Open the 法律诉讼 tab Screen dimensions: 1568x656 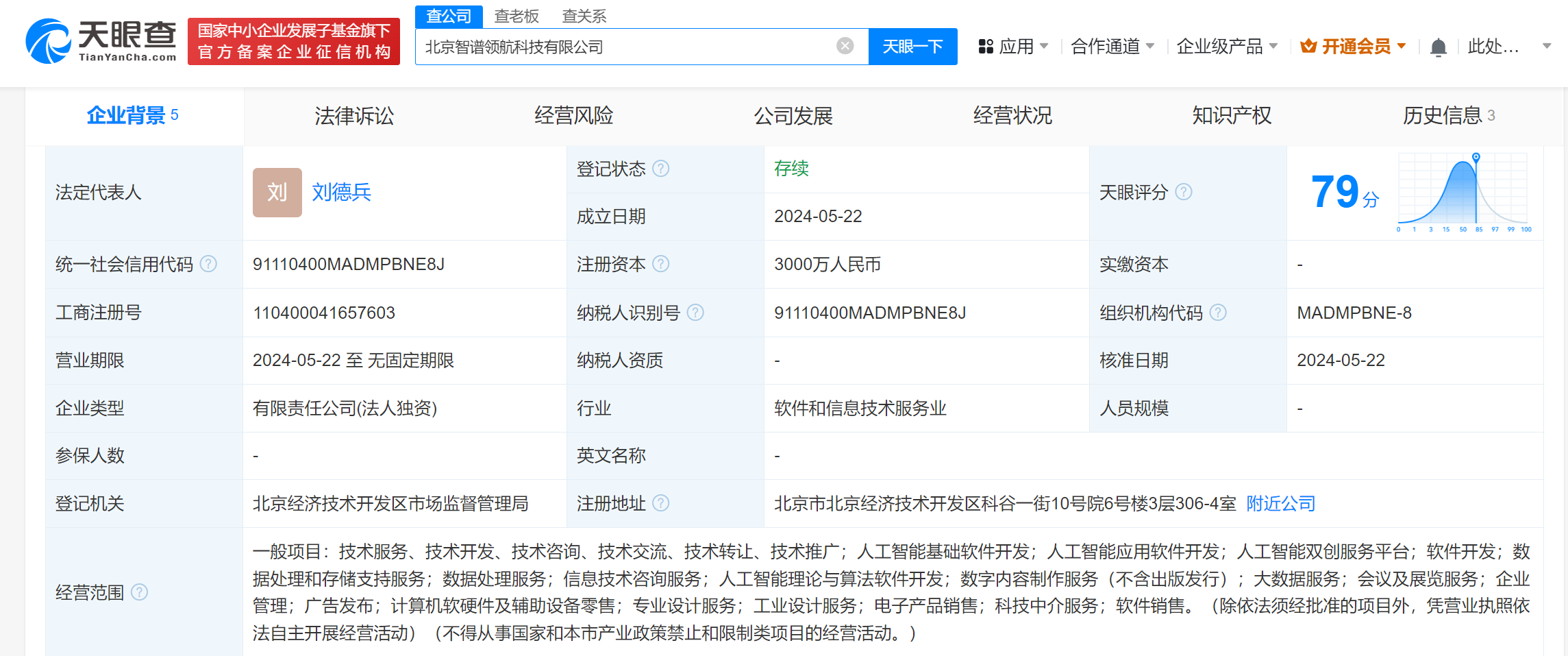pos(353,115)
